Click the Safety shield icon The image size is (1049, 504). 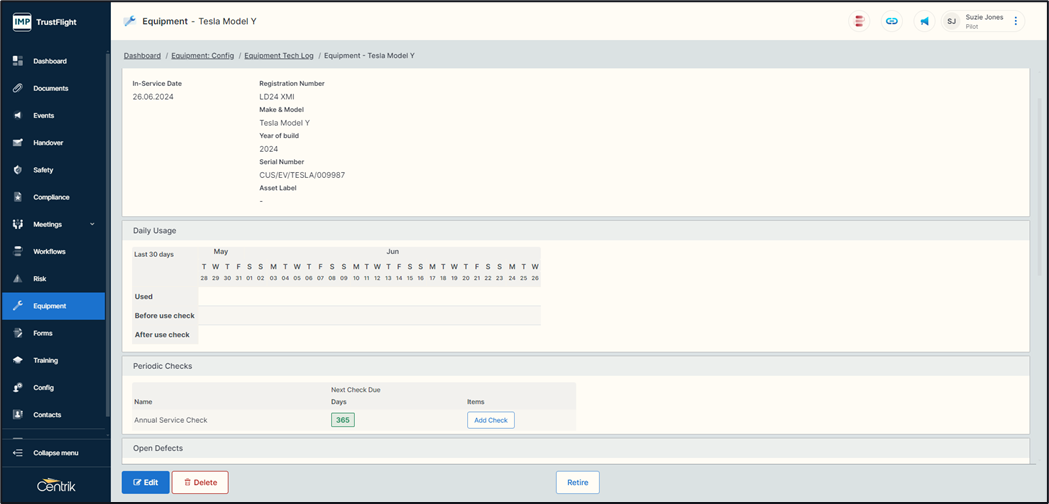tap(18, 170)
